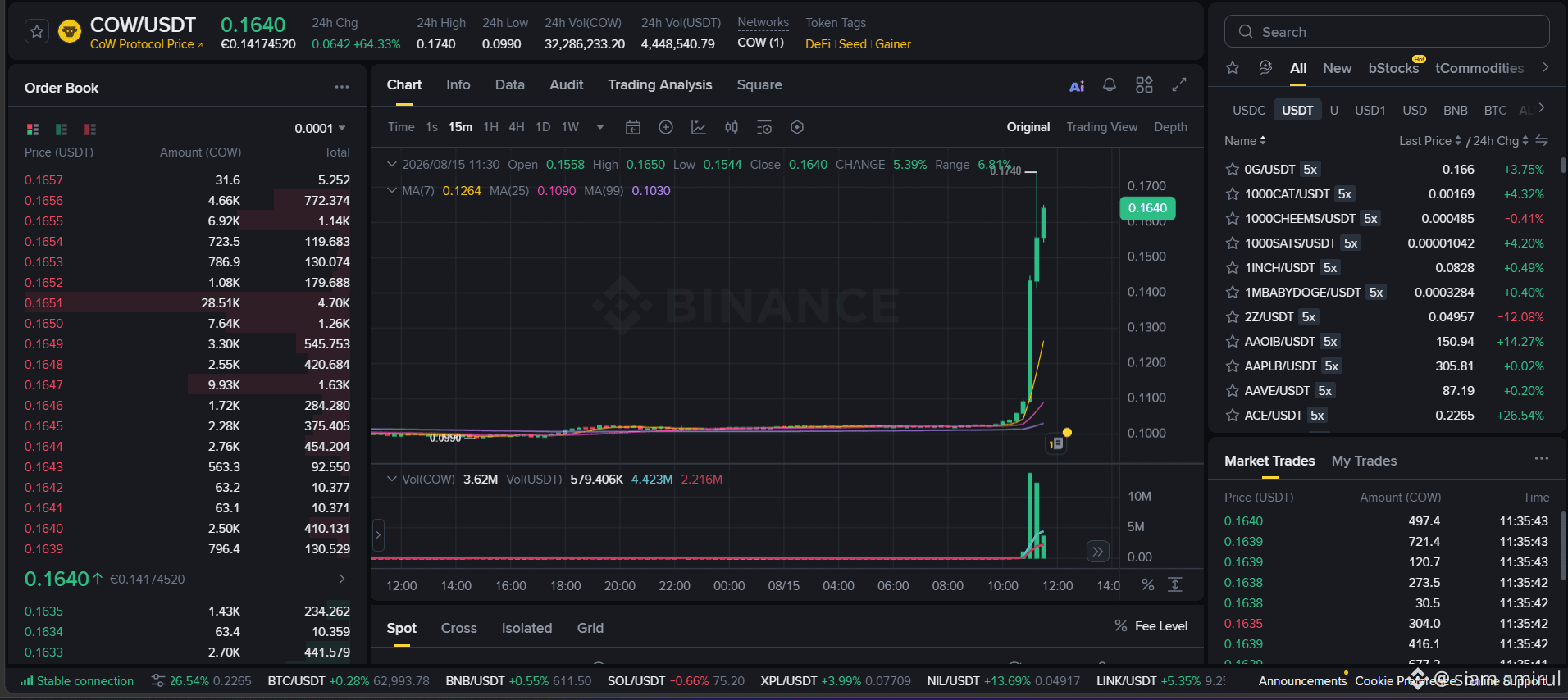Open the 0.0001 price precision dropdown
Screen dimensions: 1568x700
(320, 128)
